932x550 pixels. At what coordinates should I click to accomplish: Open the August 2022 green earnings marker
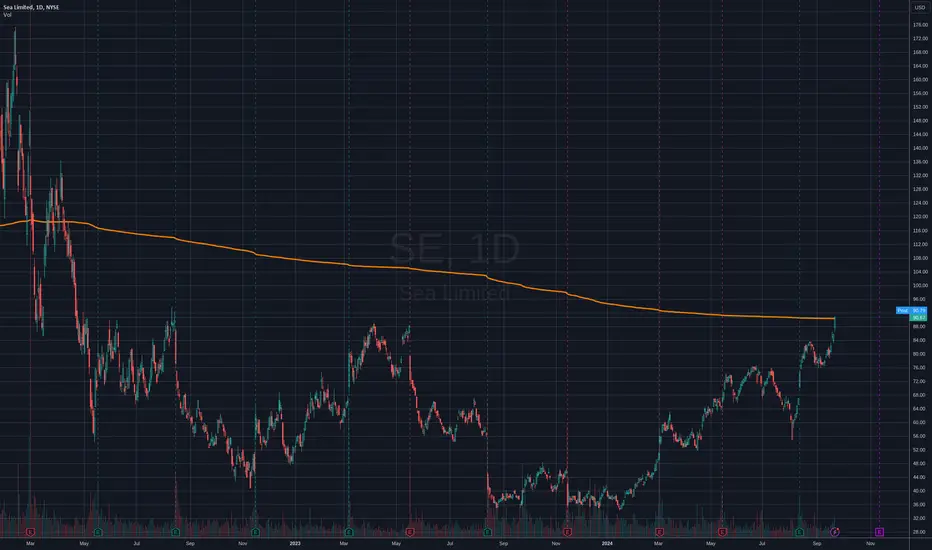click(x=175, y=532)
